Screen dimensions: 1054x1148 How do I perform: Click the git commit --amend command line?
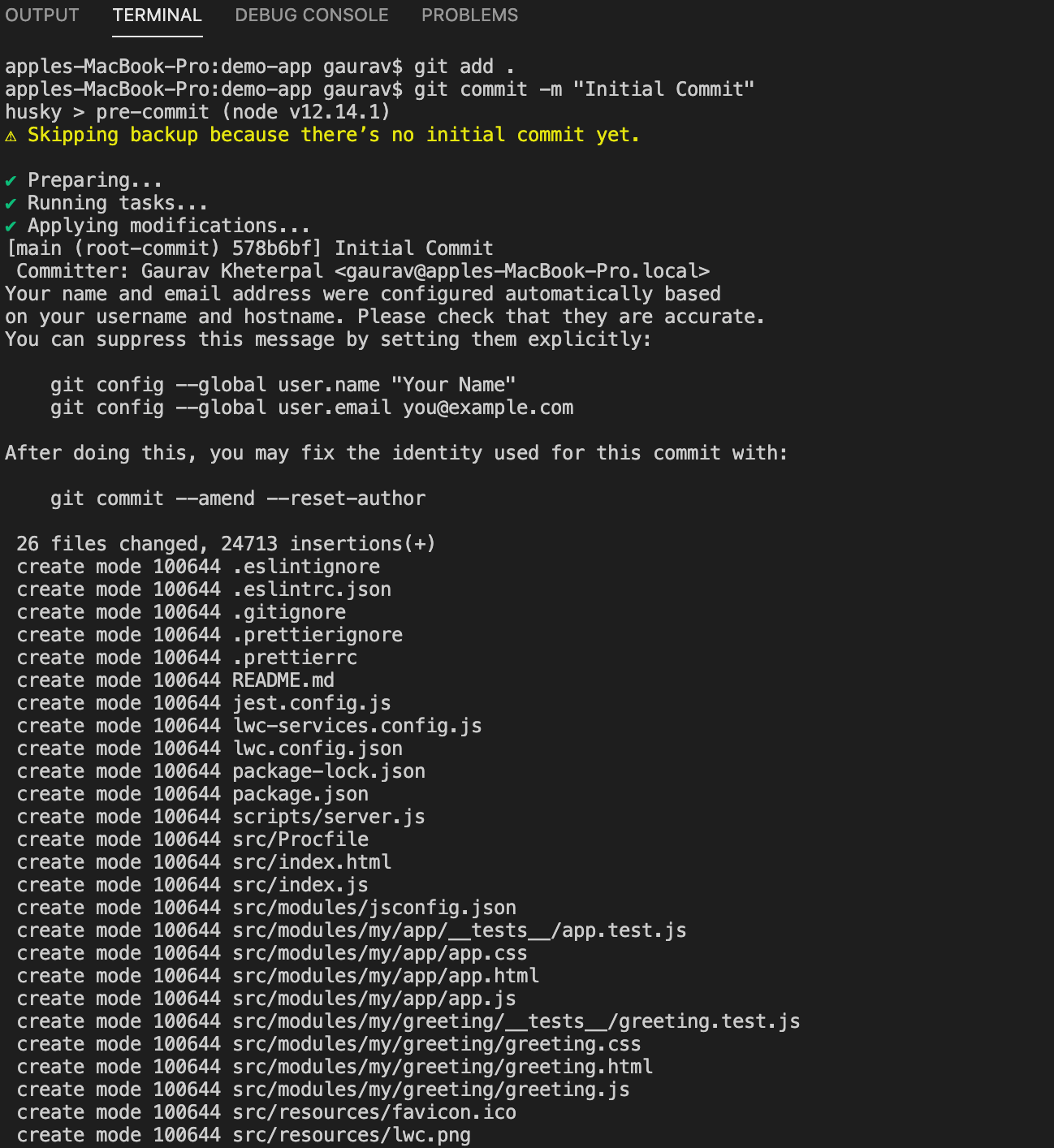tap(237, 498)
